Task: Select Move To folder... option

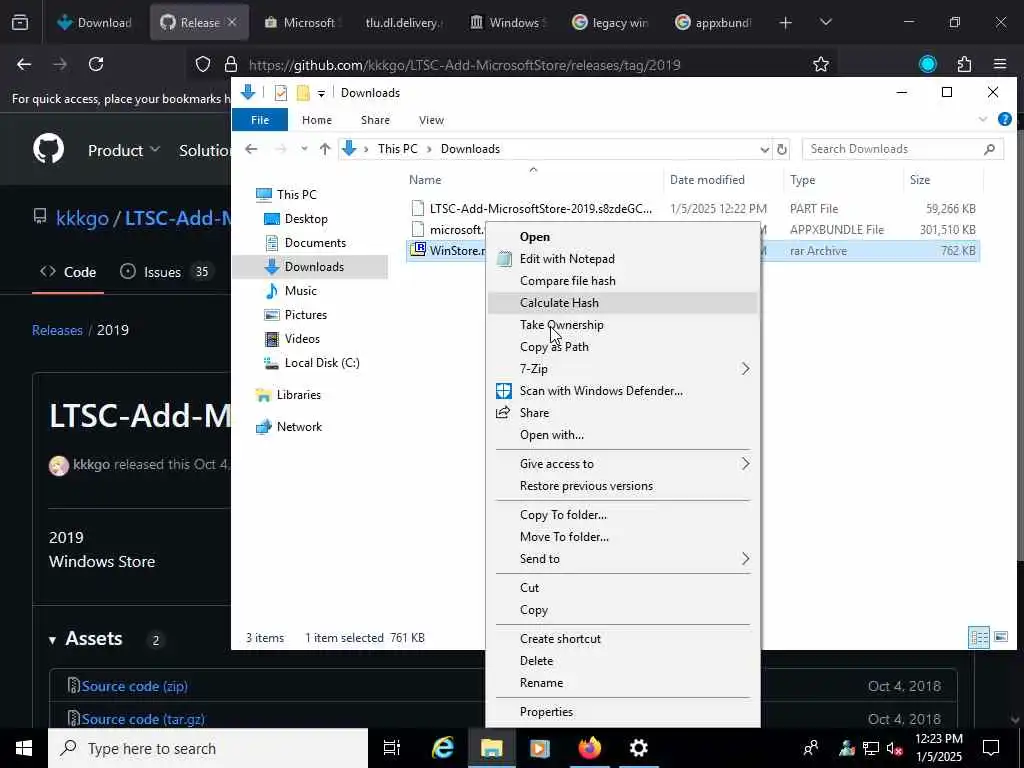Action: (x=622, y=537)
